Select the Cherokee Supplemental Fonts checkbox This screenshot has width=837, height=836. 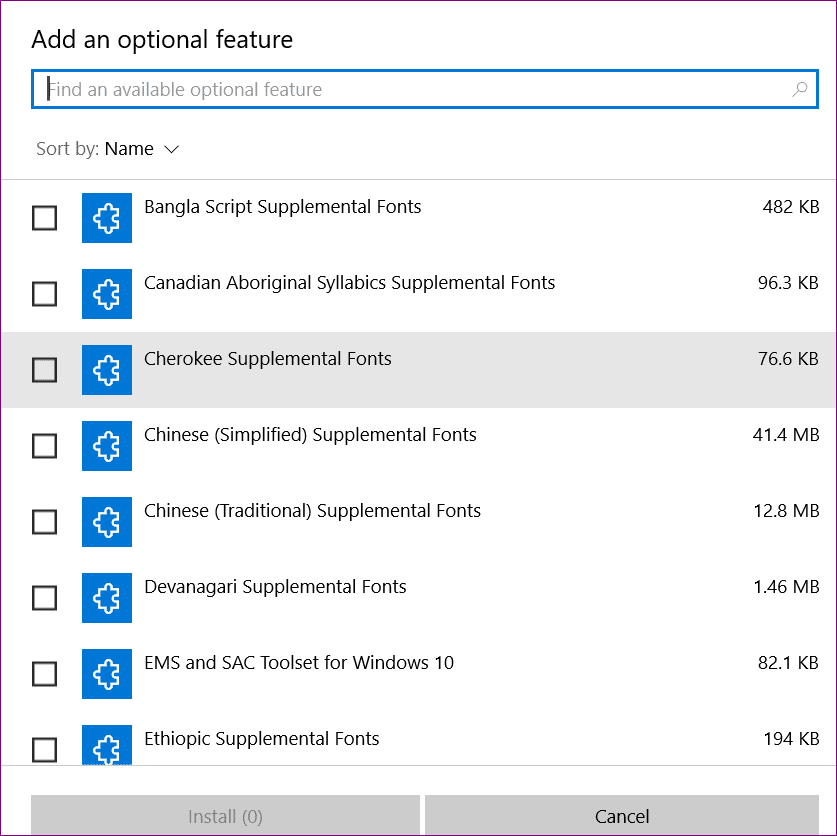44,370
